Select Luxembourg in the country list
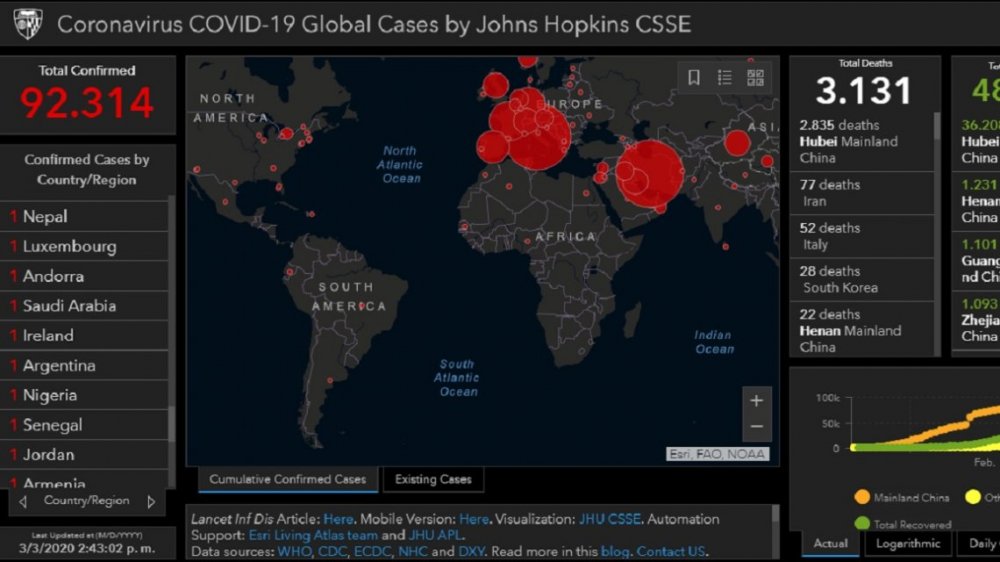1000x562 pixels. [x=84, y=246]
